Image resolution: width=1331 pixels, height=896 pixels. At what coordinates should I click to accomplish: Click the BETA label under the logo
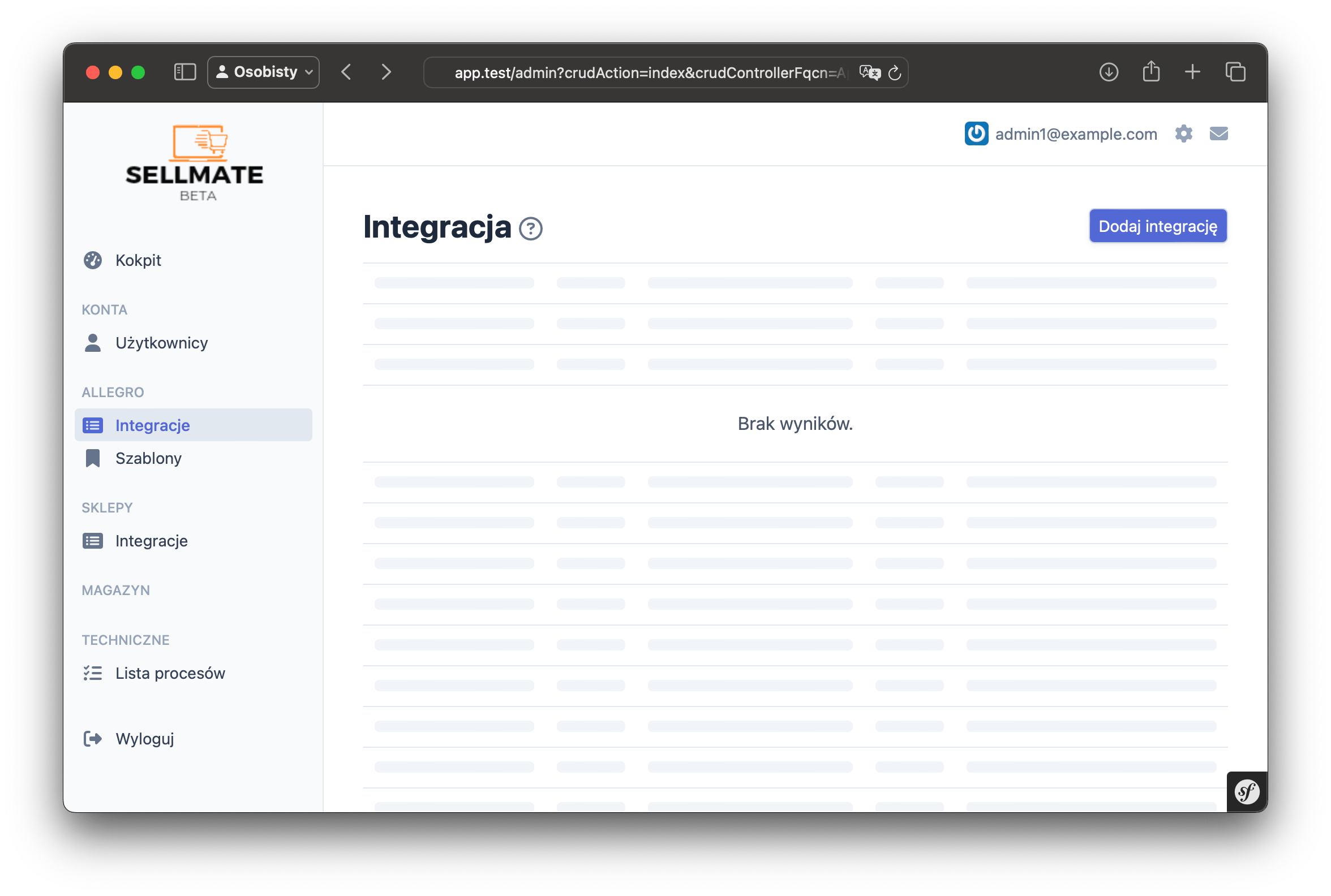coord(198,195)
